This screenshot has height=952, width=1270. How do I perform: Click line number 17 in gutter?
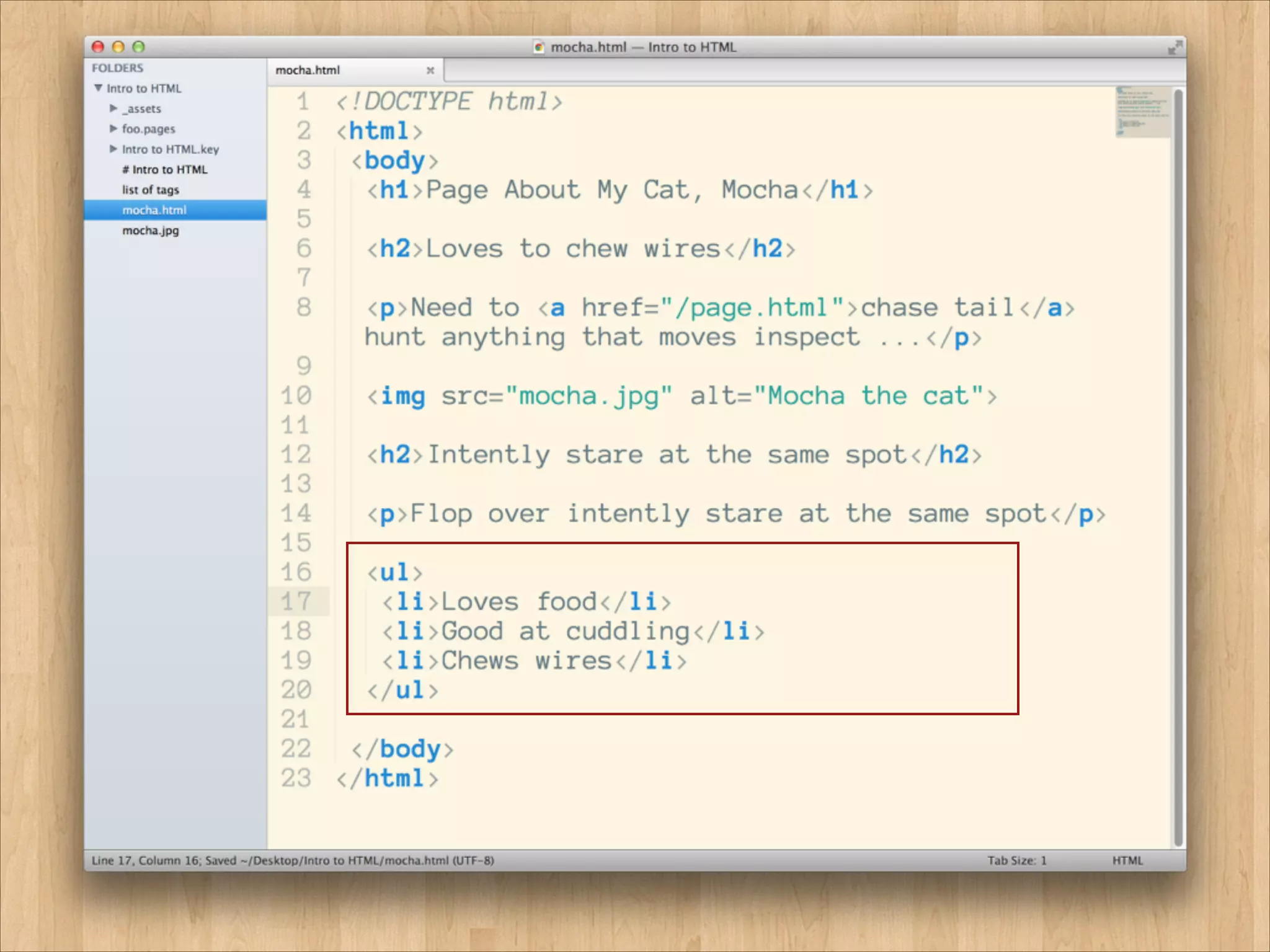coord(296,601)
